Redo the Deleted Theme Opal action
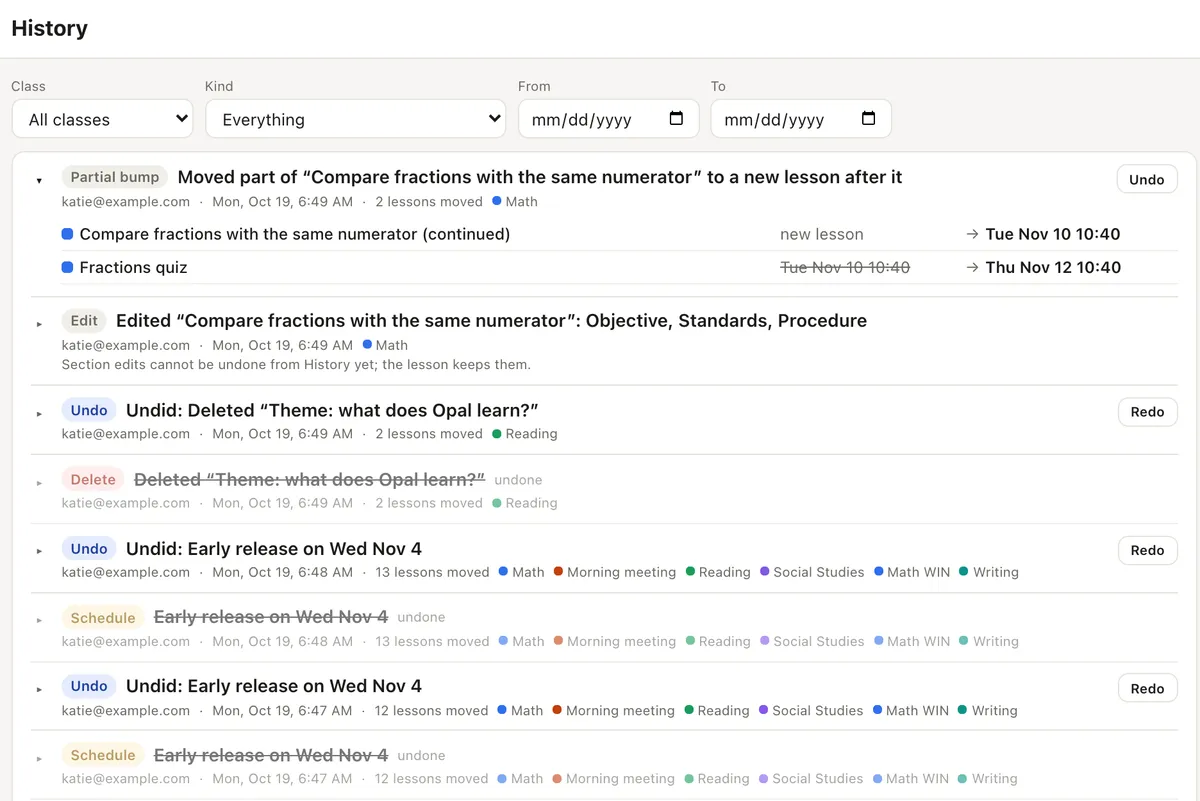This screenshot has height=801, width=1200. (1147, 412)
